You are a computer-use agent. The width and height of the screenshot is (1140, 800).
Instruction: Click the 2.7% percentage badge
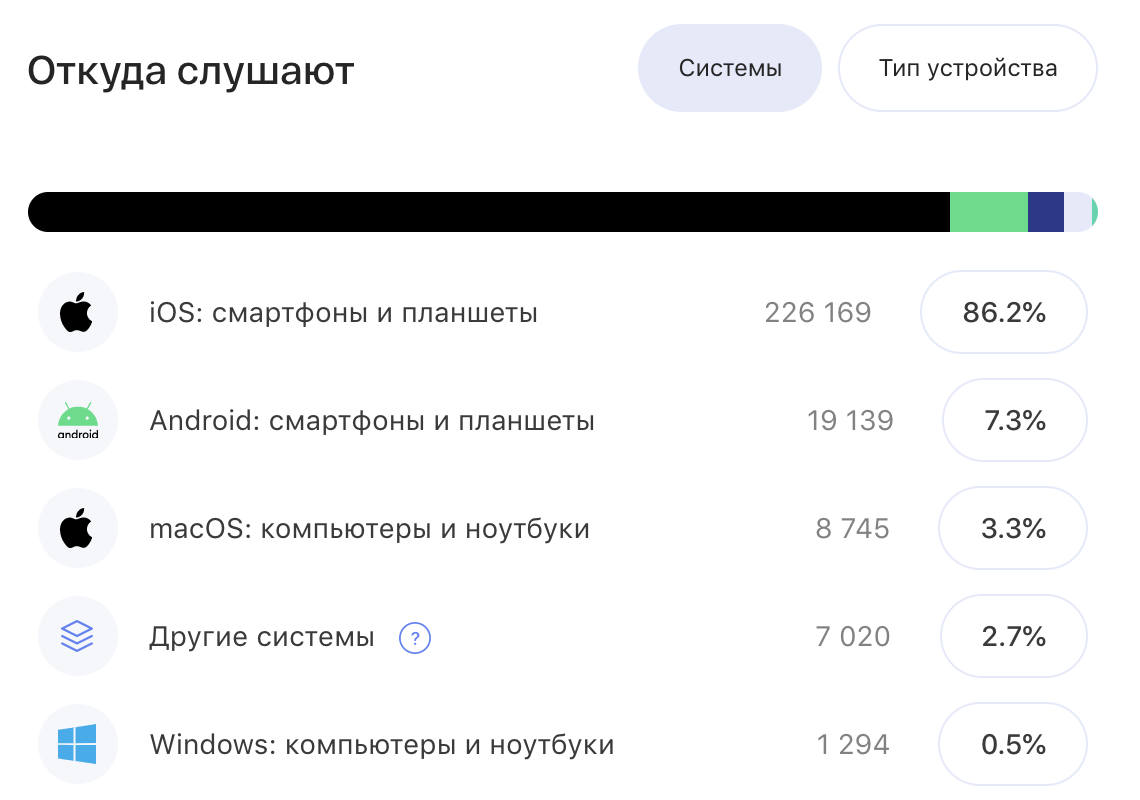[x=1013, y=636]
